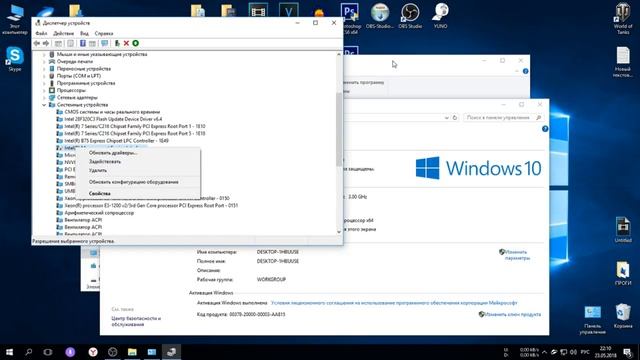Open Новый текстовый document desktop icon
Image resolution: width=640 pixels, height=360 pixels.
point(623,62)
